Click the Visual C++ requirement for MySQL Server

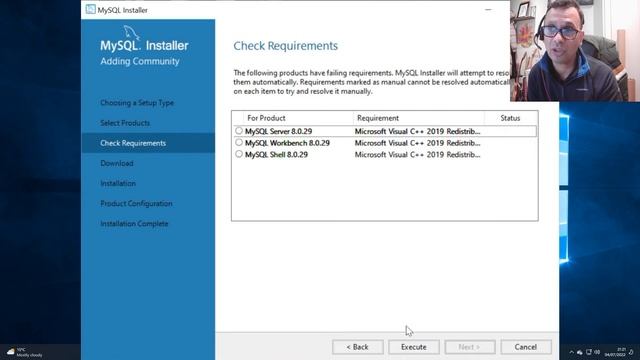[x=417, y=131]
